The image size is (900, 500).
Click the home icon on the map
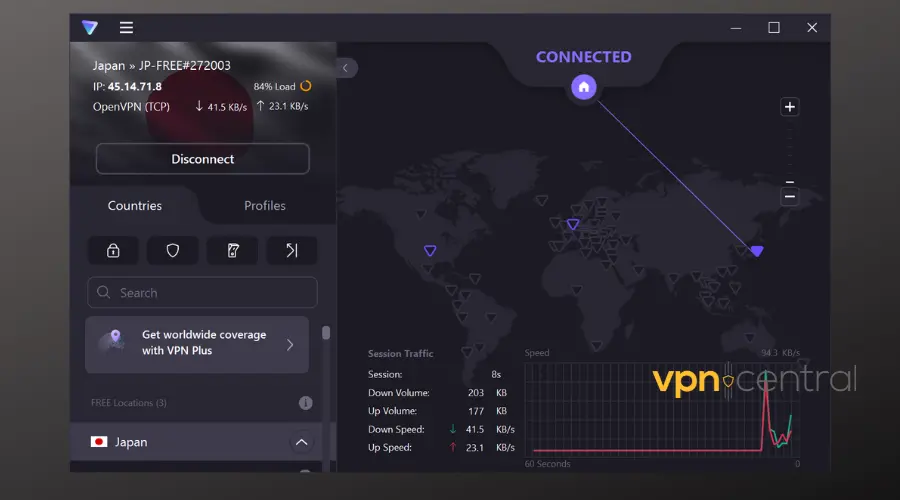584,87
